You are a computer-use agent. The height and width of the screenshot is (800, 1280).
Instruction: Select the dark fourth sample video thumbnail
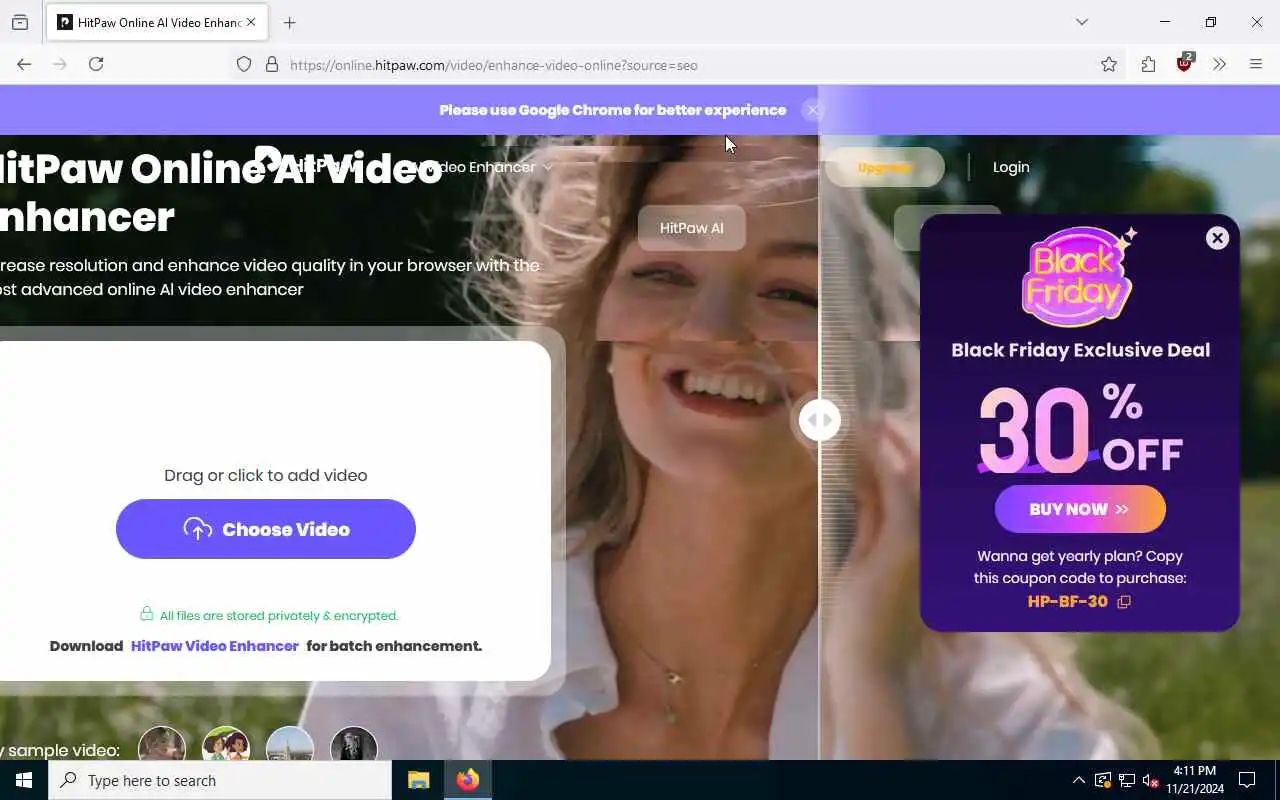pyautogui.click(x=354, y=745)
